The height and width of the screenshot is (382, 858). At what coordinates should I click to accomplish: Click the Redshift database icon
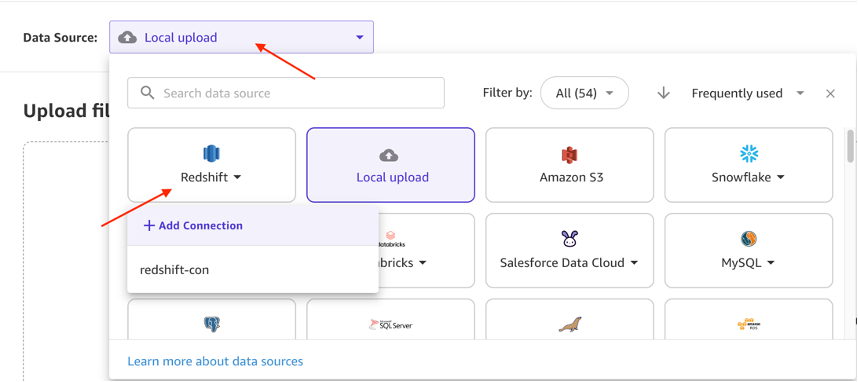[x=211, y=154]
